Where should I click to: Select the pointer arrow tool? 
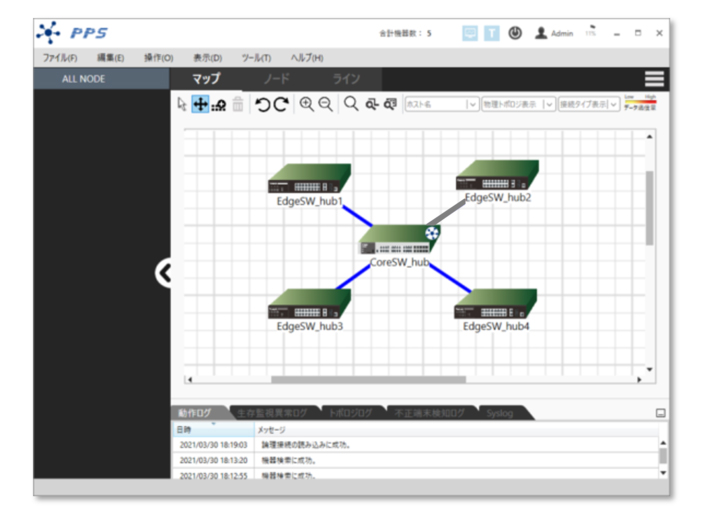182,104
